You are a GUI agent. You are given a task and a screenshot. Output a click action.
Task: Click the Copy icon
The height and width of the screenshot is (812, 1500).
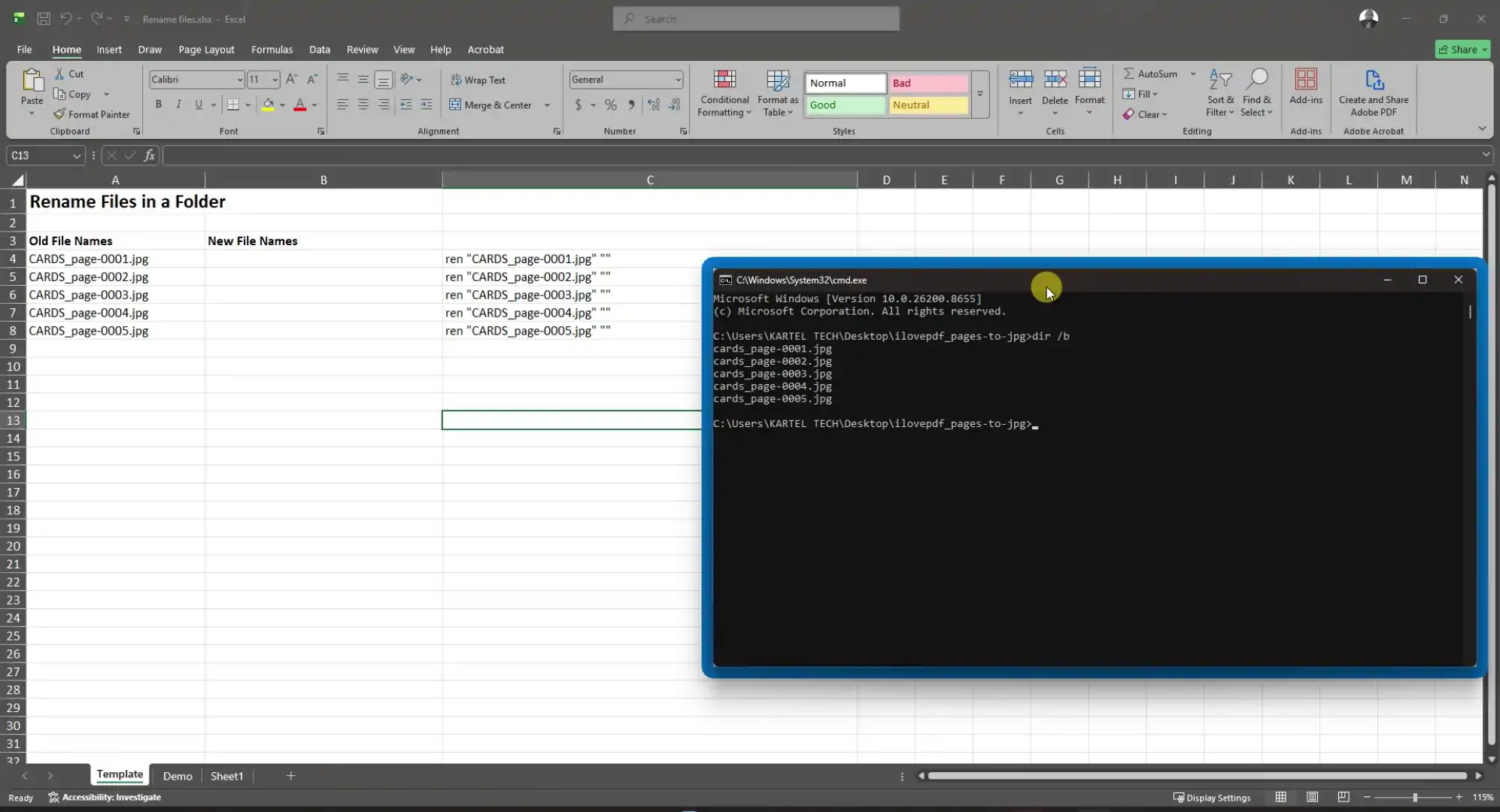[59, 94]
